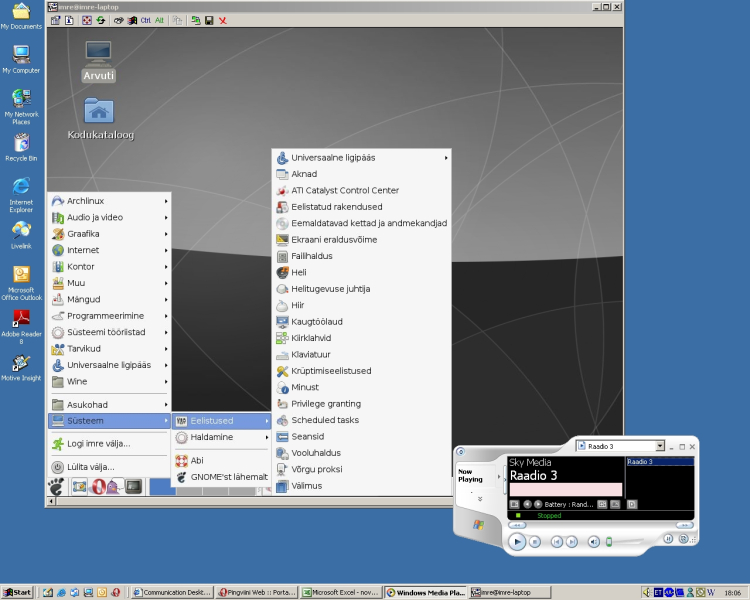Open Universaalne ligipääs in Eelistused list

(362, 158)
